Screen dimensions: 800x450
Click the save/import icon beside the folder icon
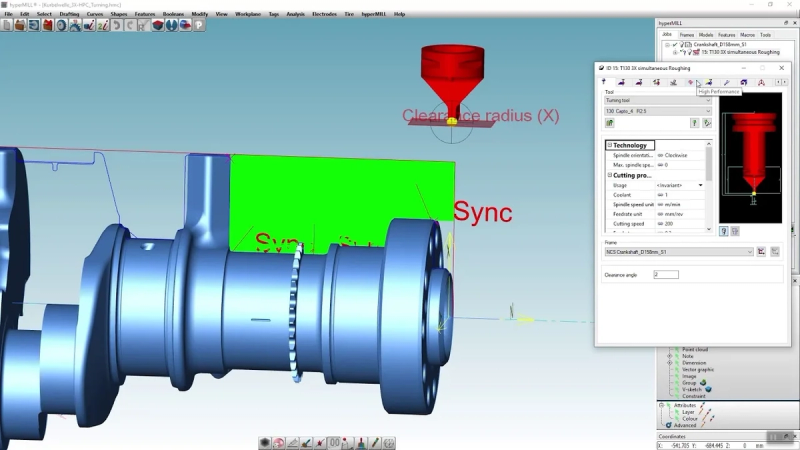34,25
